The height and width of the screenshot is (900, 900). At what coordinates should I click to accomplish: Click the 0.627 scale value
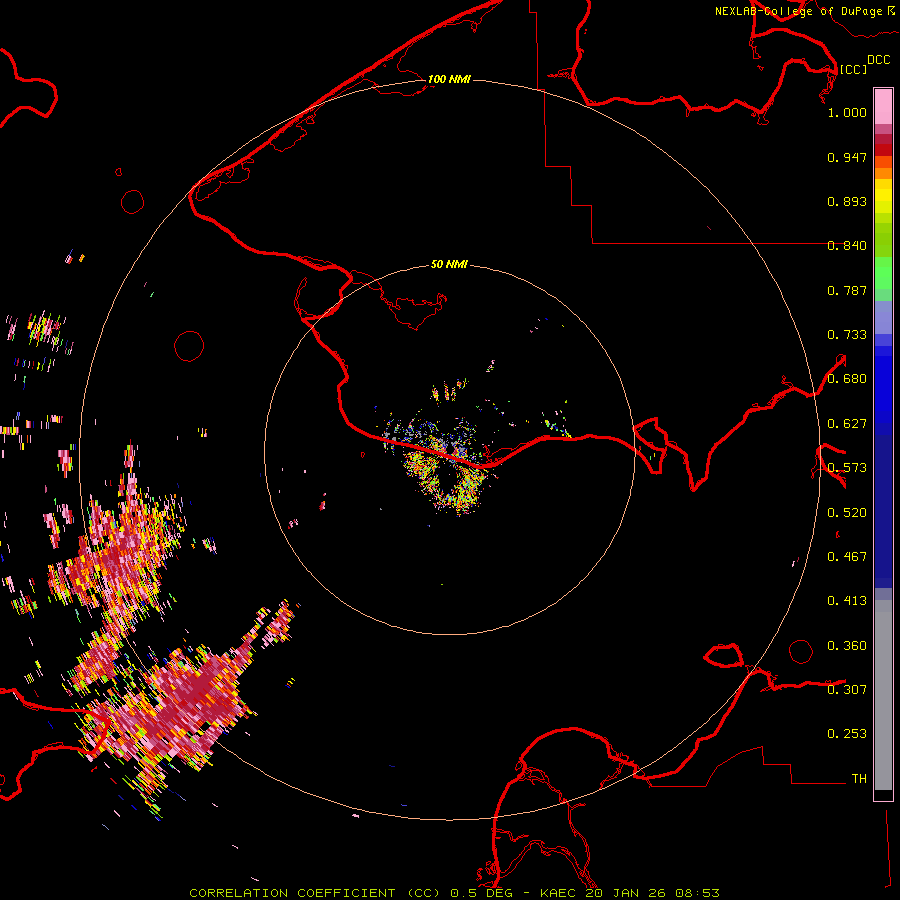847,424
